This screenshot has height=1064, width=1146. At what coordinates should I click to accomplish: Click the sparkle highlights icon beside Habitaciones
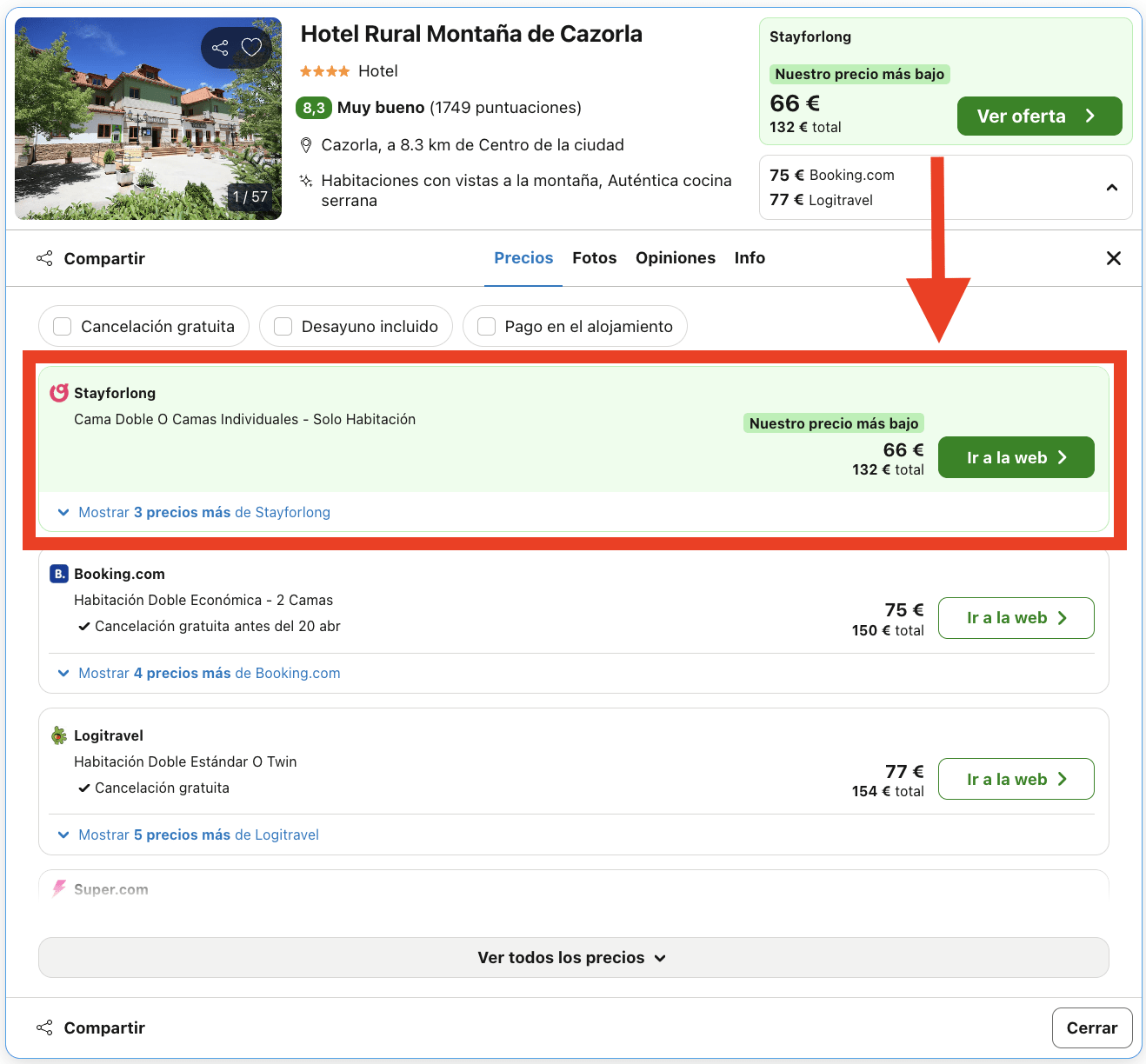[306, 181]
